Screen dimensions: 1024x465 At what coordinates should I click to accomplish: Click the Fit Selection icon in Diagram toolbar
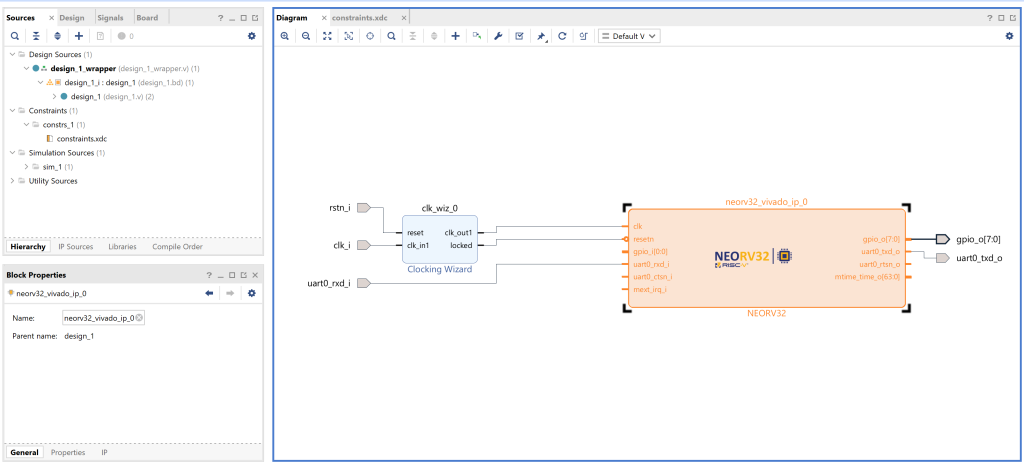pyautogui.click(x=349, y=37)
